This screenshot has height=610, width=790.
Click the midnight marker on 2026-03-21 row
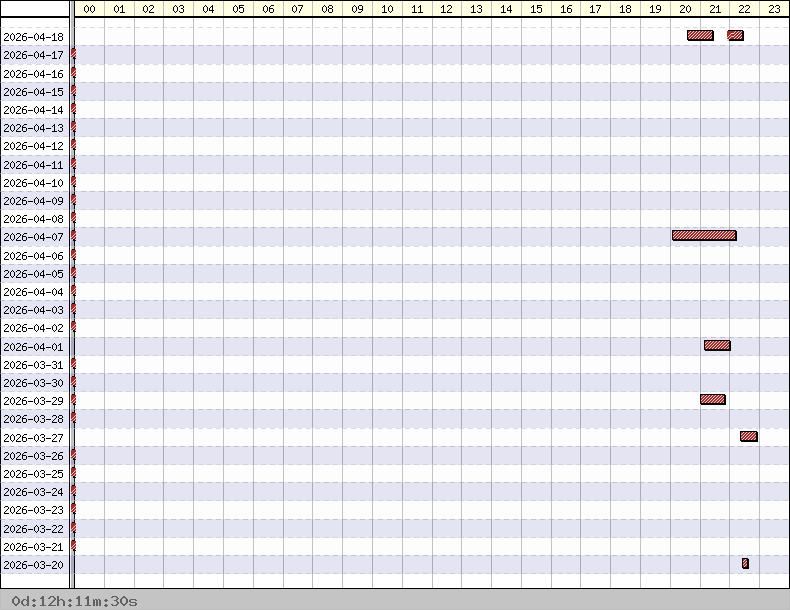click(x=74, y=546)
